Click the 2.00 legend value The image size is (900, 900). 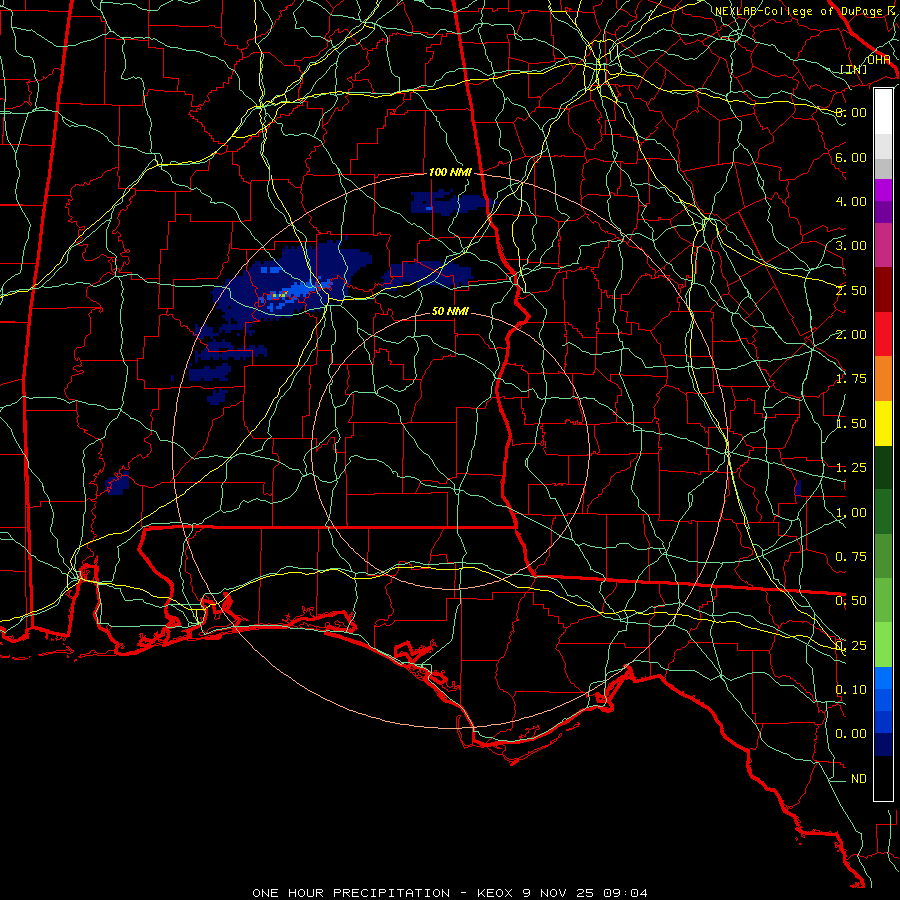coord(851,335)
